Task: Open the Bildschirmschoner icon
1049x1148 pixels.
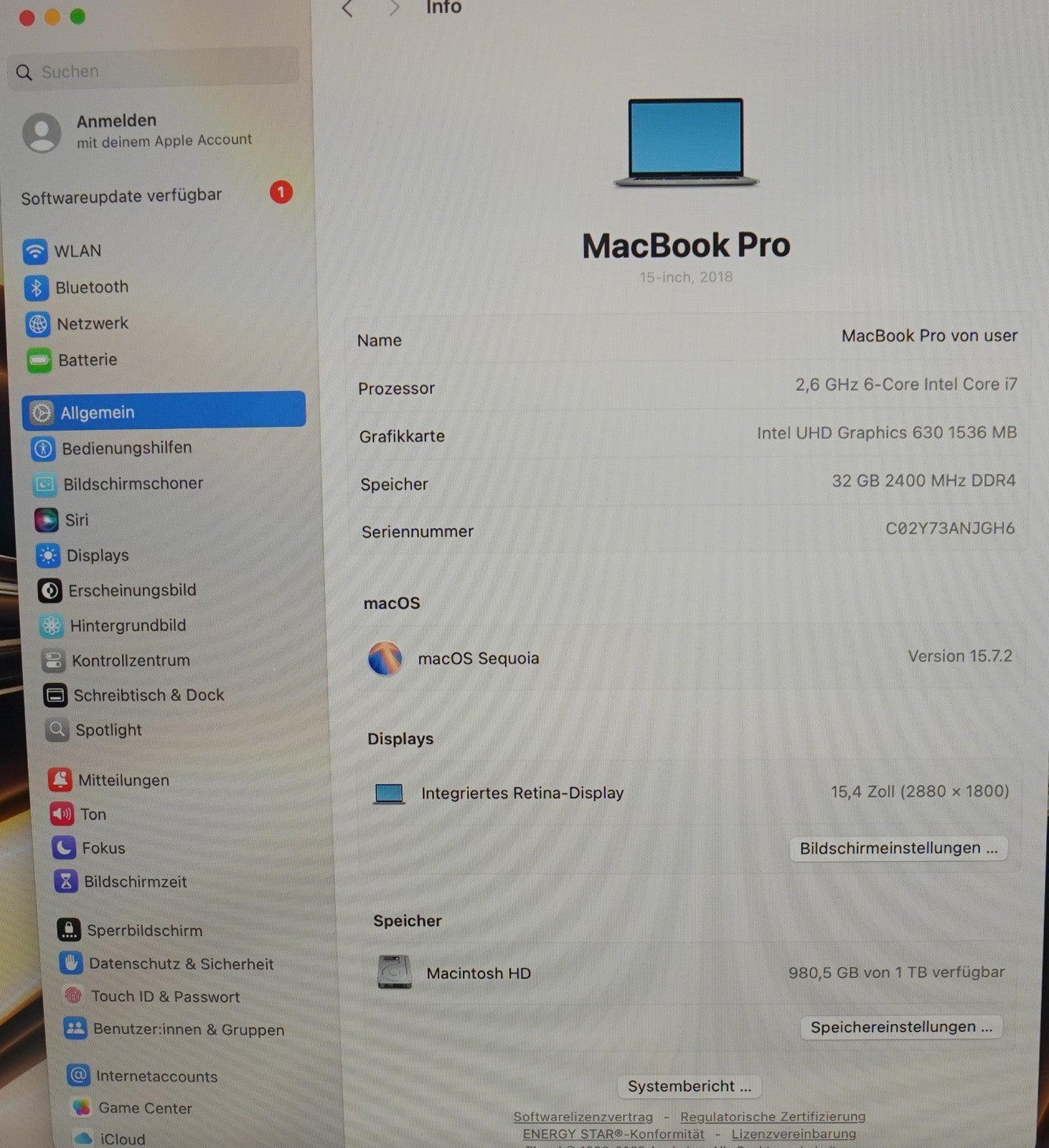Action: pyautogui.click(x=44, y=484)
